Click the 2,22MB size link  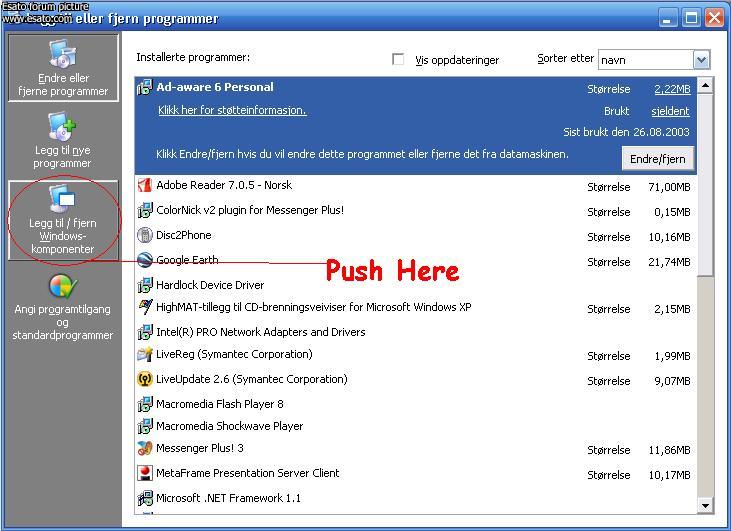(671, 89)
